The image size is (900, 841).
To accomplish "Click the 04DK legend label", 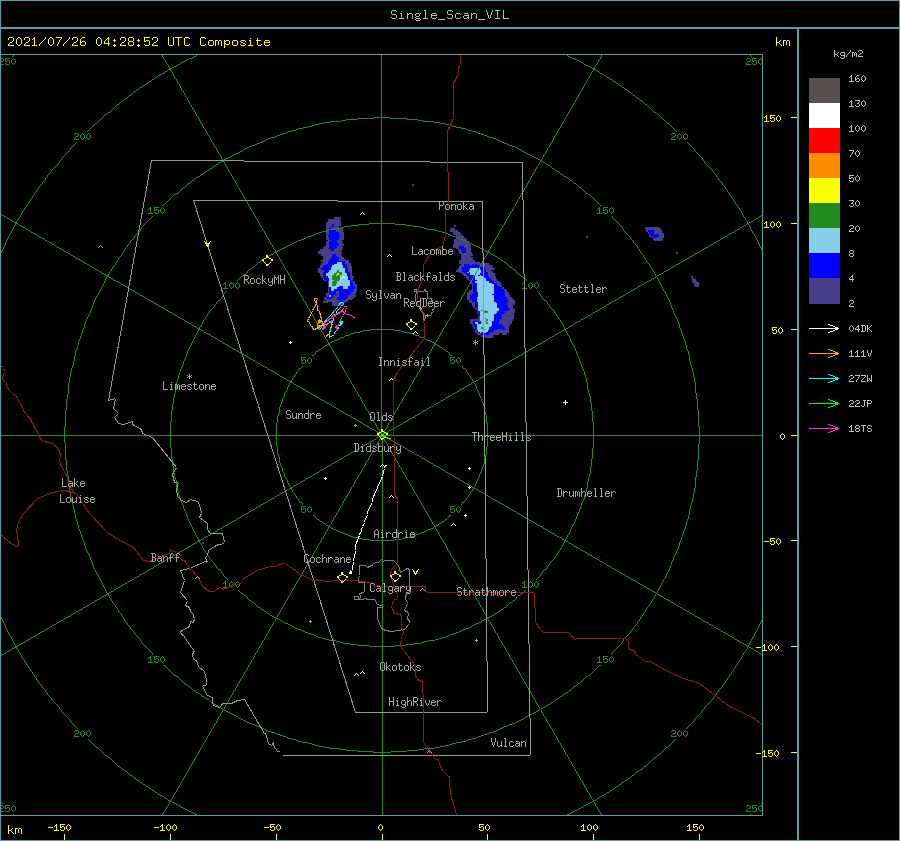I will (x=860, y=328).
